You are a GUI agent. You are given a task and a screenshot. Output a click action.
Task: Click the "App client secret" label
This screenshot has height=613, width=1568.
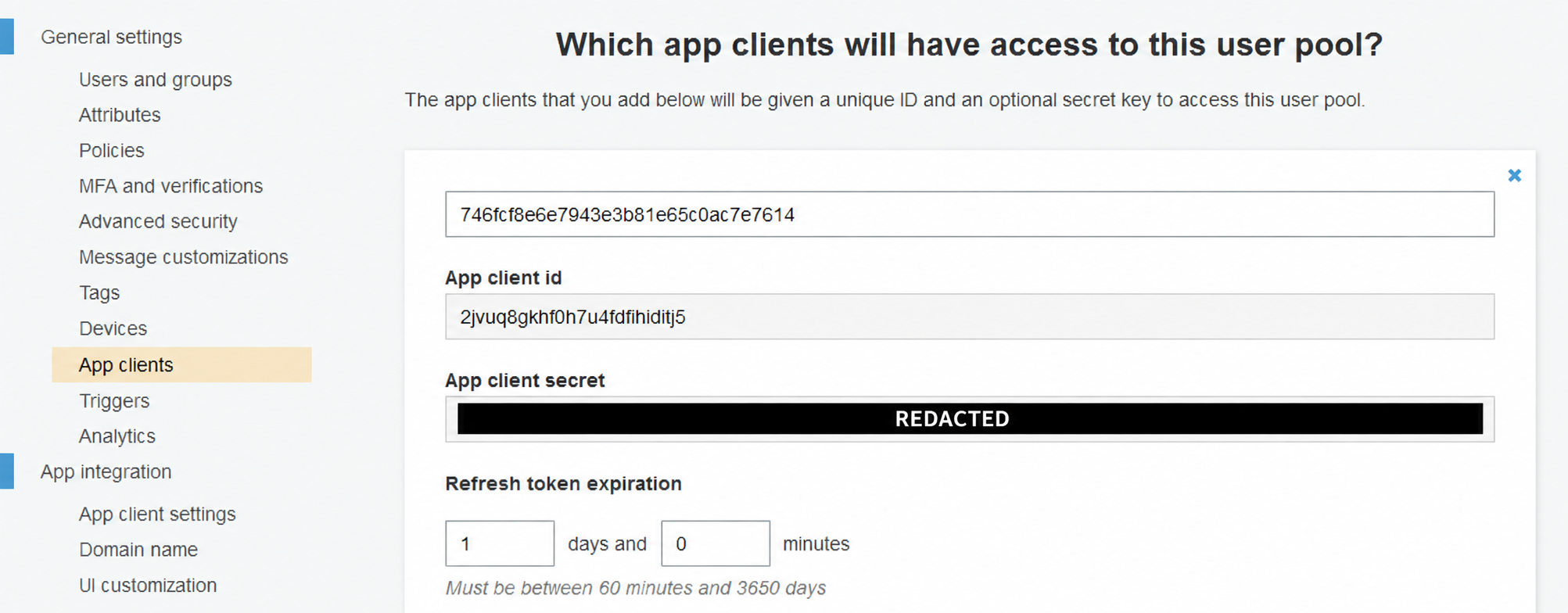pyautogui.click(x=525, y=381)
